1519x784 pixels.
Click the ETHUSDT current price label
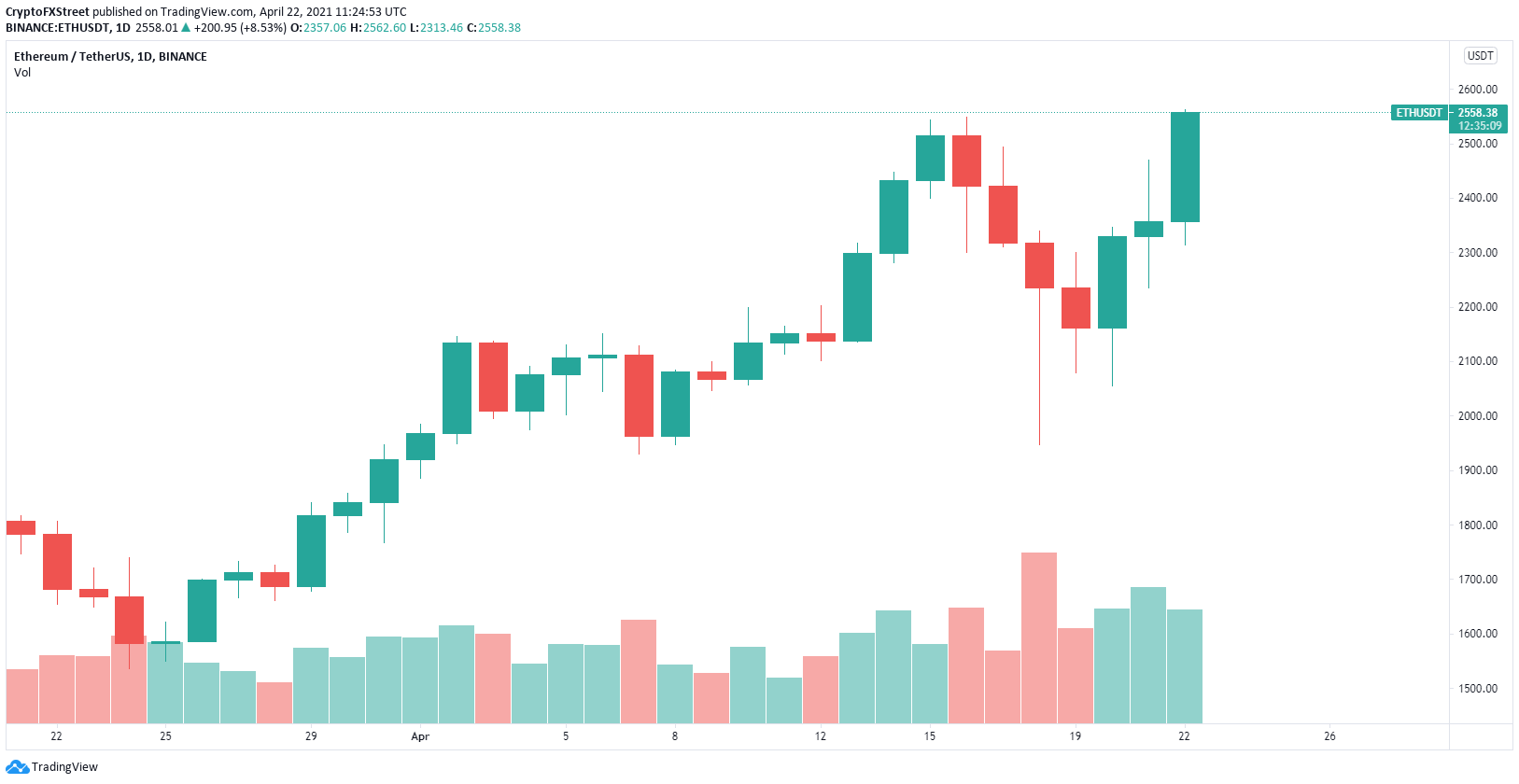(1419, 113)
